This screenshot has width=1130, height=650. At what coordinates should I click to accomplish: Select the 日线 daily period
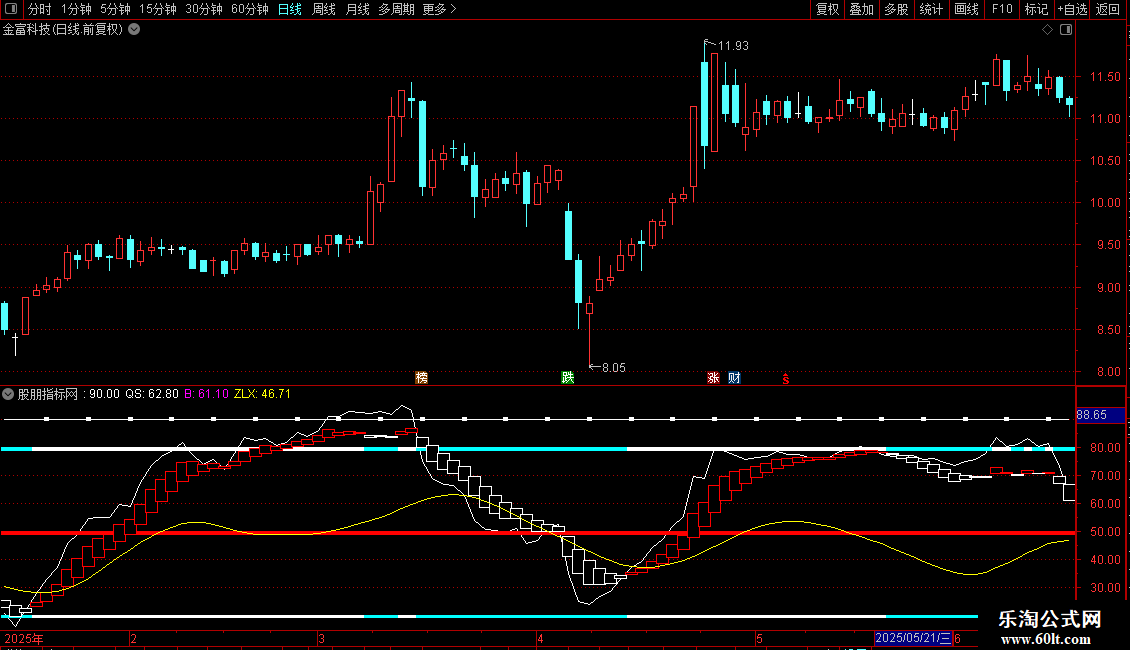click(x=290, y=9)
